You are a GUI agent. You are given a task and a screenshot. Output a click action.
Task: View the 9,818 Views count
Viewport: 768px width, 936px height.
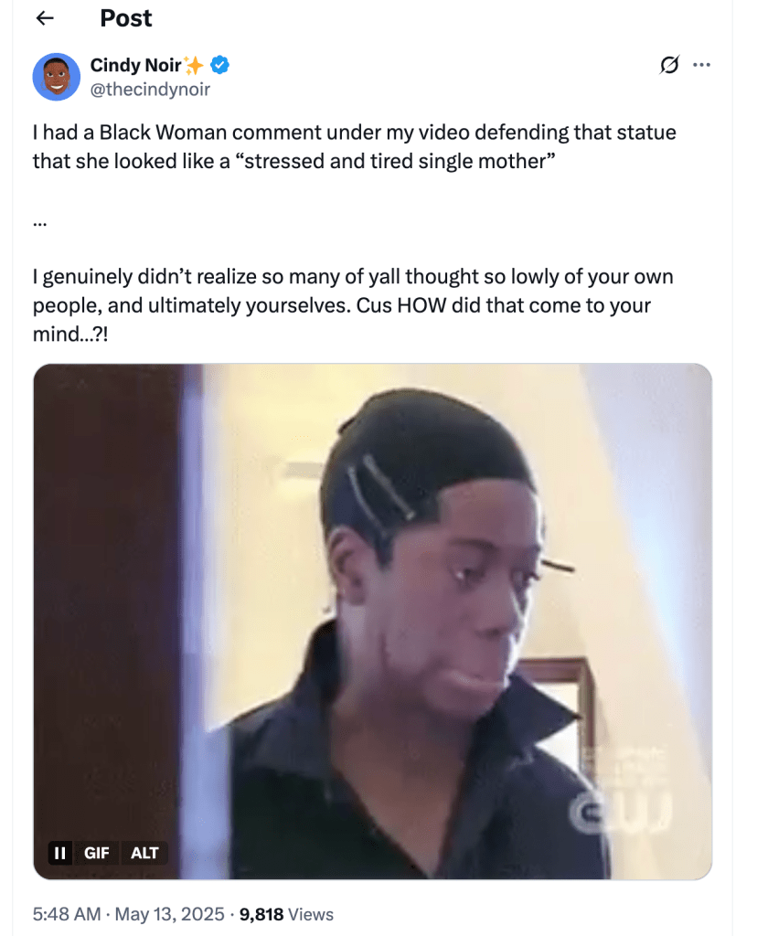click(x=286, y=914)
